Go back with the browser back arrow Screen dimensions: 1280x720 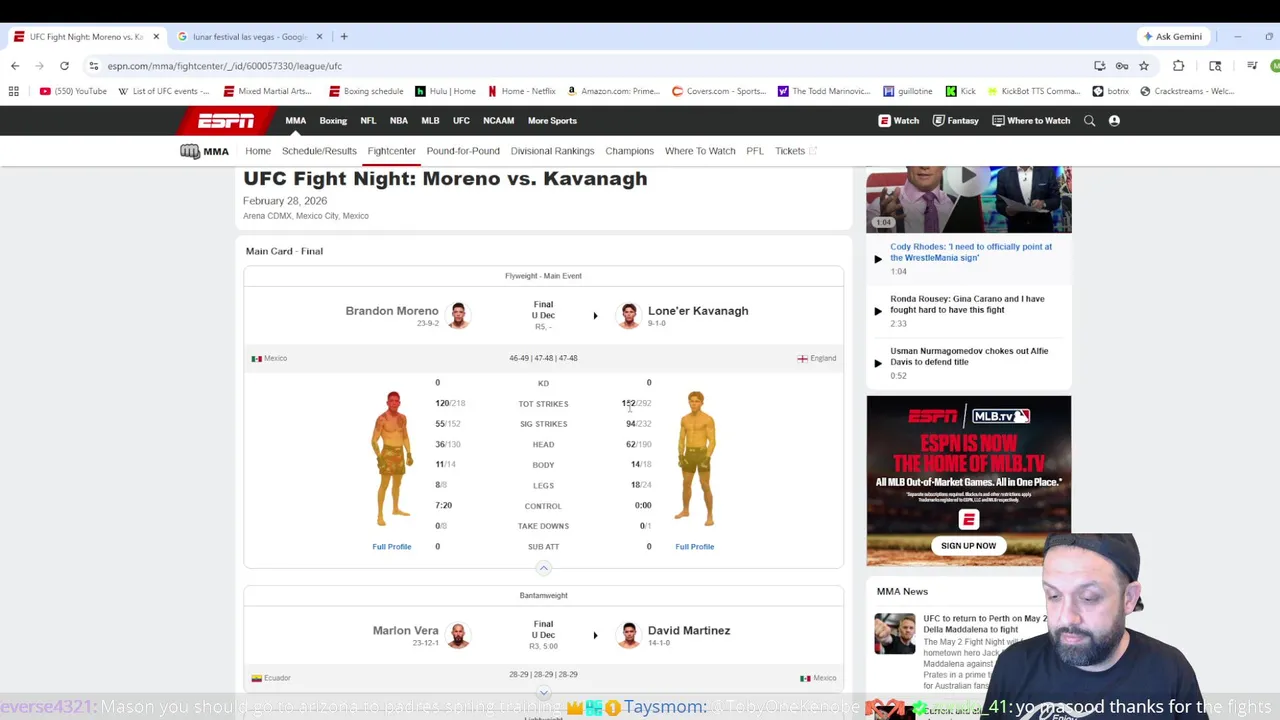(x=15, y=66)
